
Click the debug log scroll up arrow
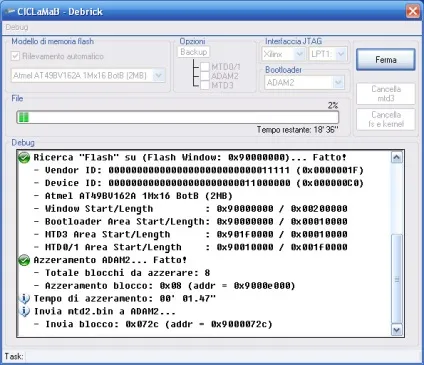coord(397,157)
